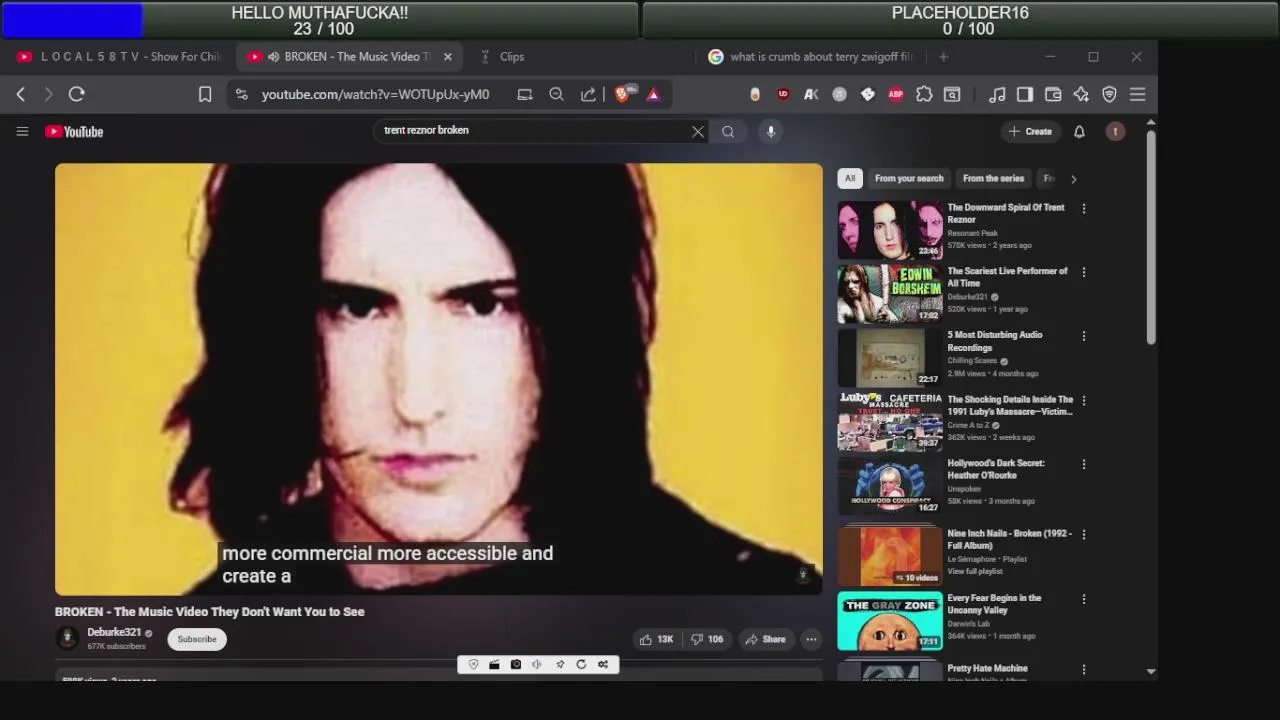Select the From the series chip
Screen dimensions: 1280x720
coord(993,178)
